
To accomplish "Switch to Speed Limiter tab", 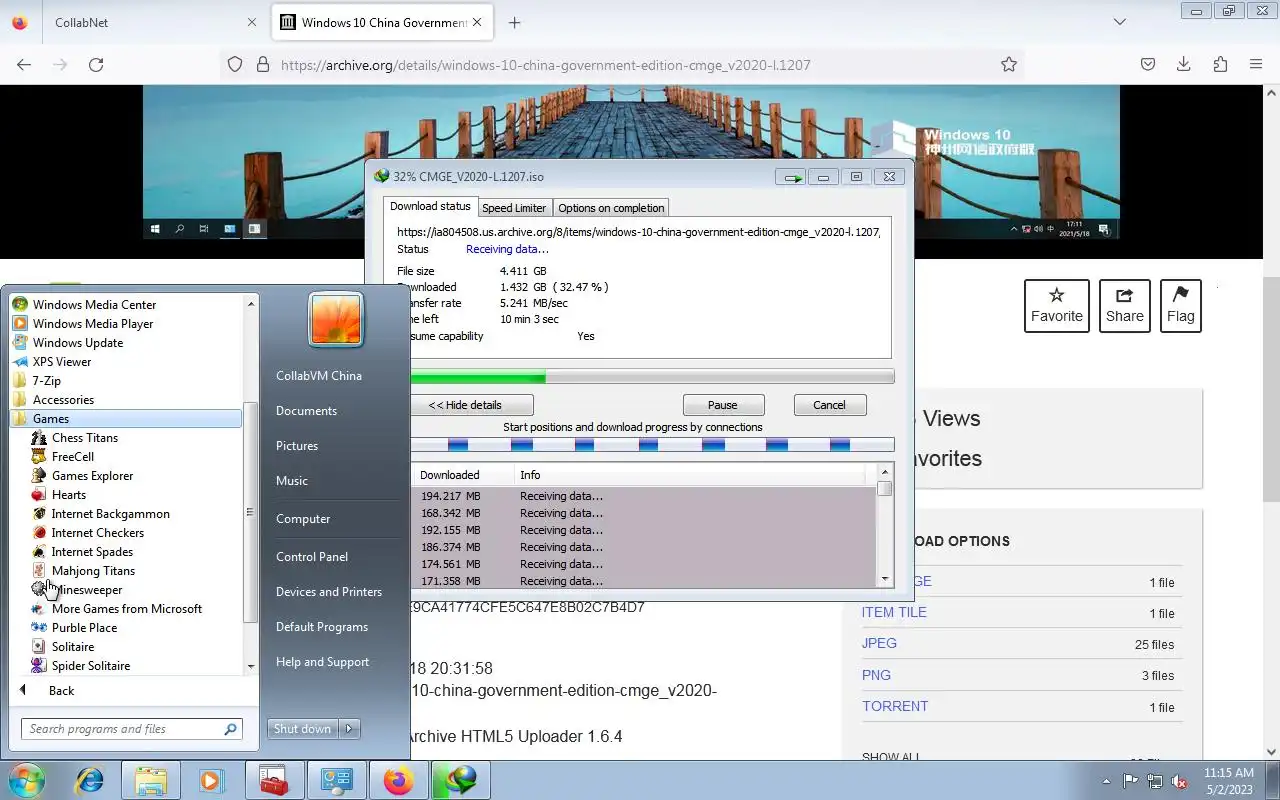I will point(514,208).
